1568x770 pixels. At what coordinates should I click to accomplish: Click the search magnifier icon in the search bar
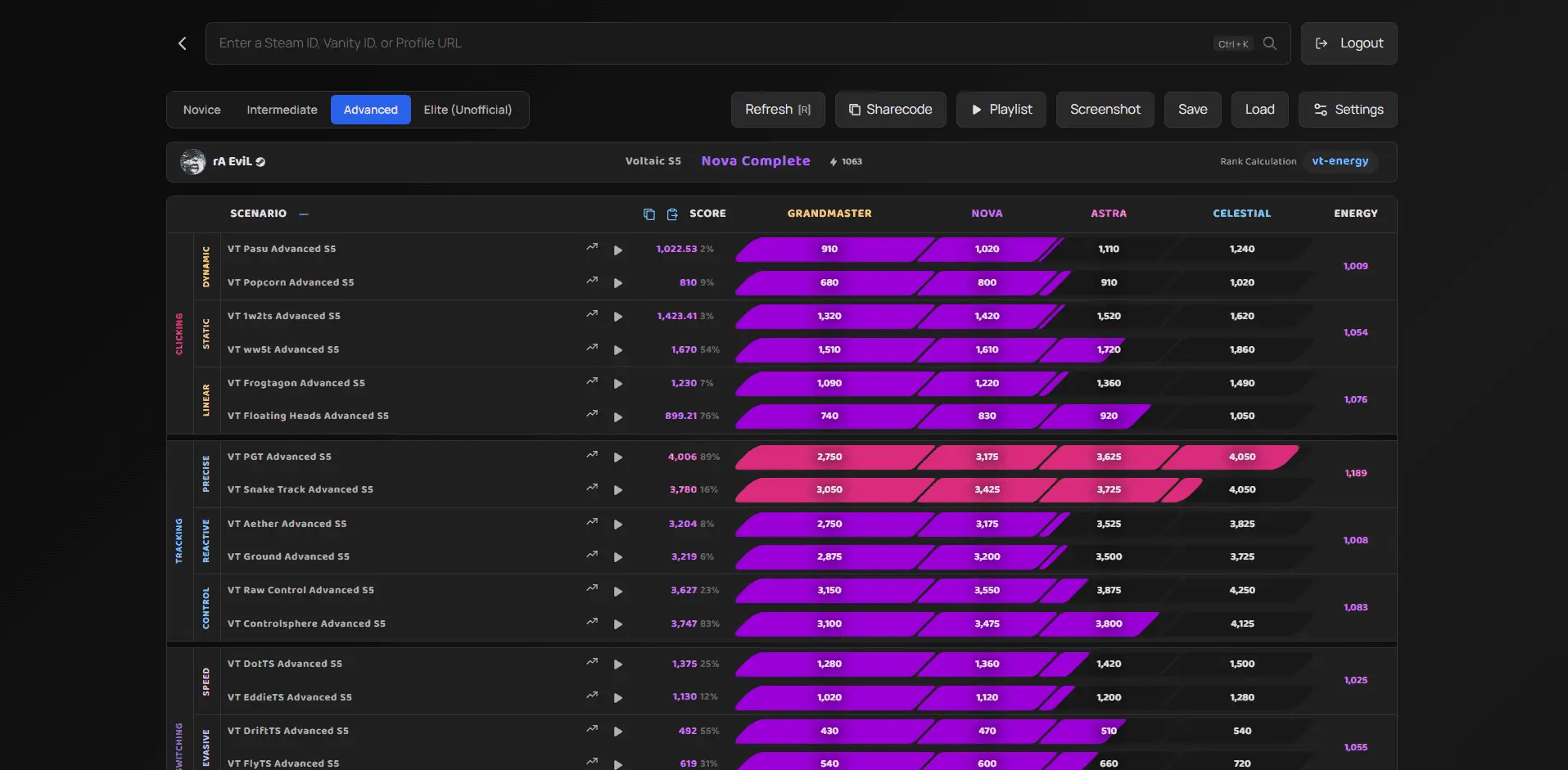[x=1270, y=43]
